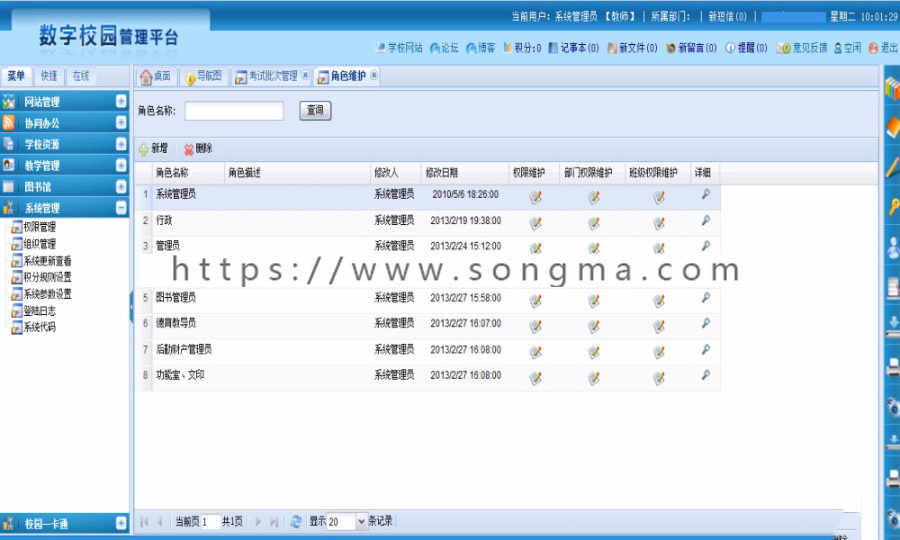Close the 考试批次管理 tab
Screen dimensions: 900x540
coord(305,75)
